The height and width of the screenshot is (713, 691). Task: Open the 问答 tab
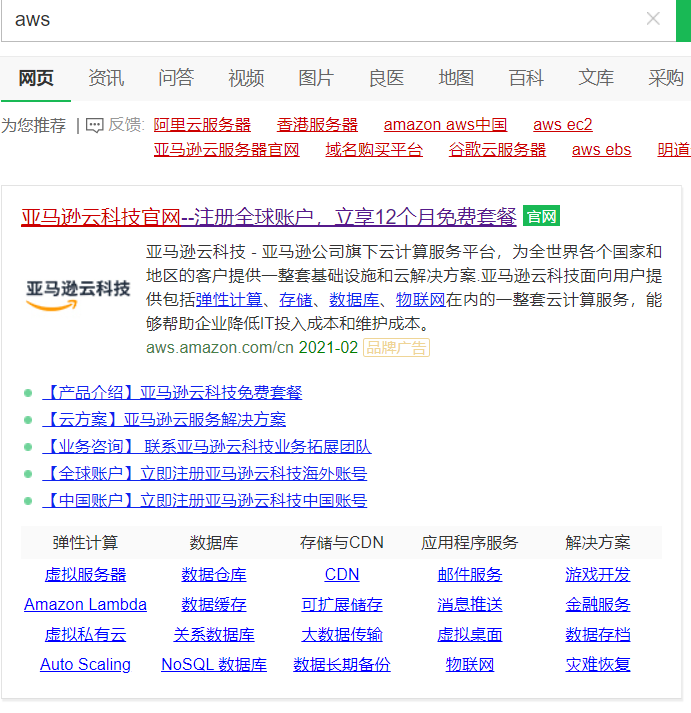(176, 78)
